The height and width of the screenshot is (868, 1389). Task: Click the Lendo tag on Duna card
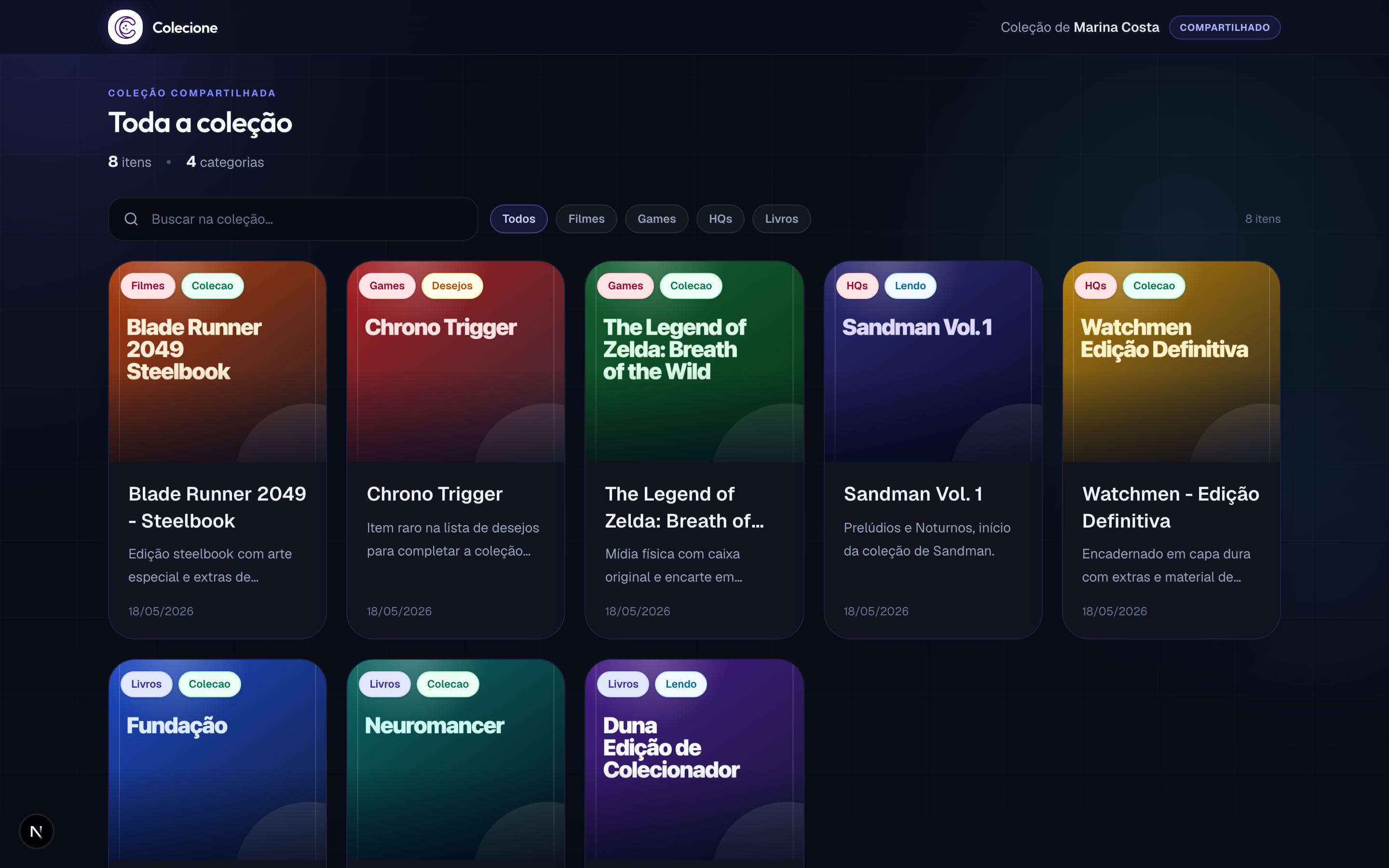681,684
